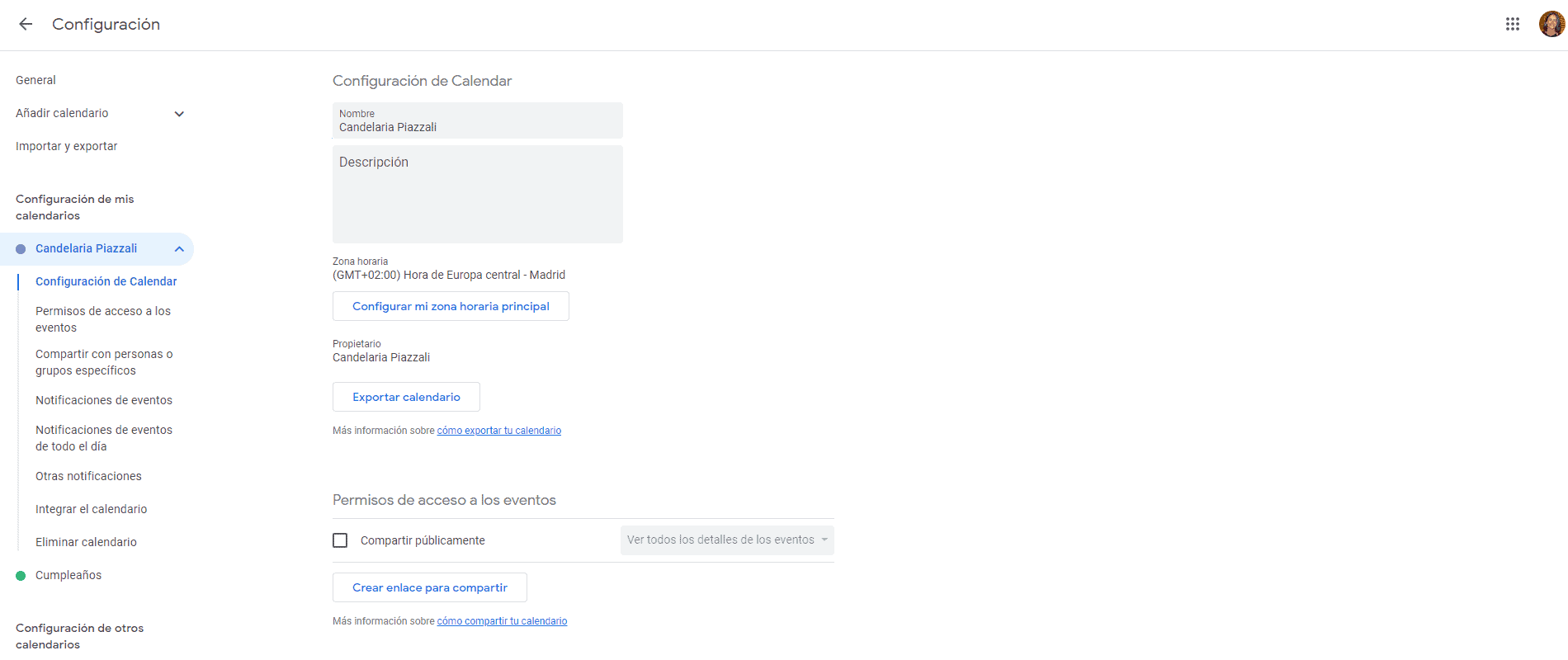Viewport: 1568px width, 660px height.
Task: Click Crear enlace para compartir button
Action: [x=430, y=587]
